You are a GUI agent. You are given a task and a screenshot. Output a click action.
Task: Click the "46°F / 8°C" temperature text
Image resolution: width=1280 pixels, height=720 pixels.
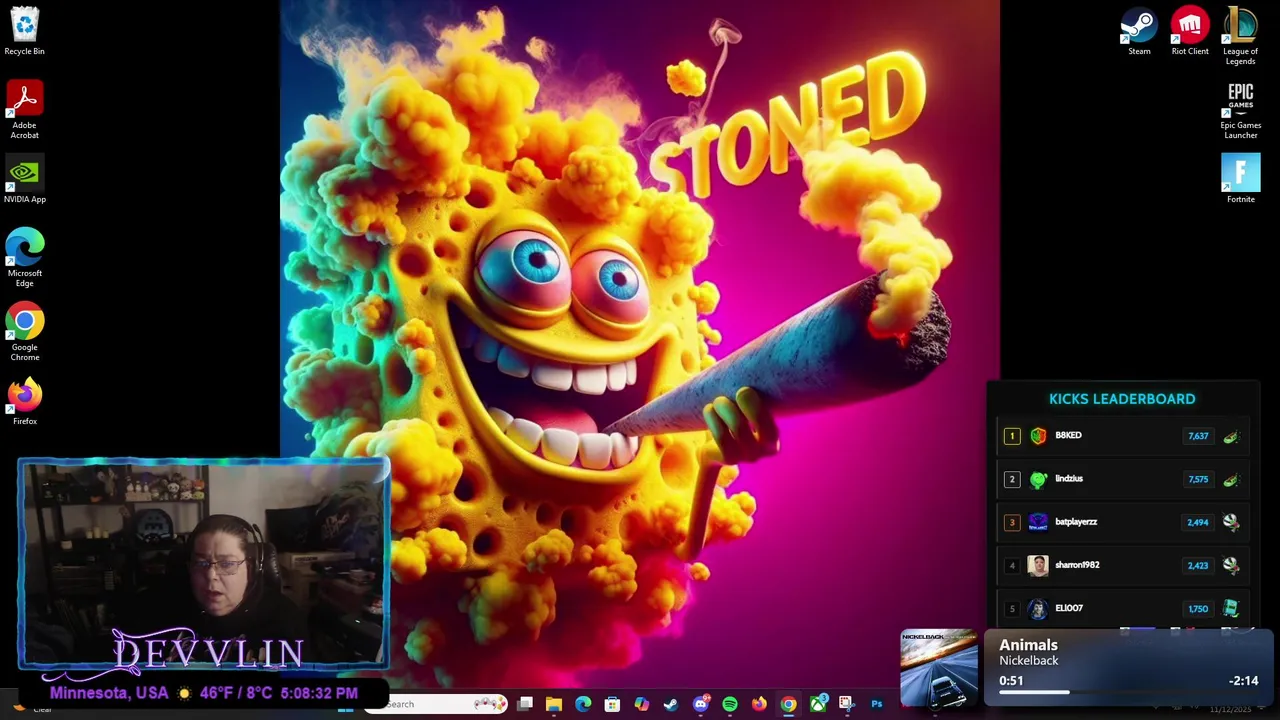click(x=236, y=693)
